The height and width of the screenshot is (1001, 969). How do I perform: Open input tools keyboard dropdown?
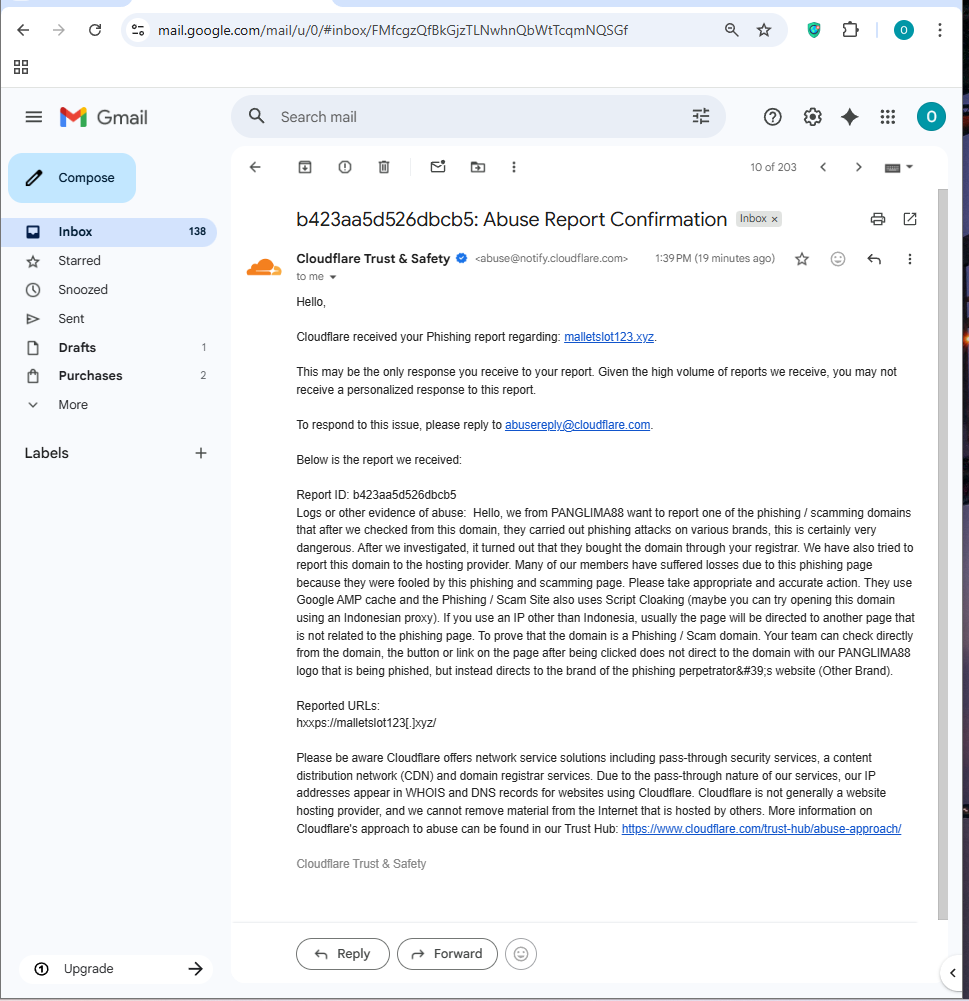899,167
